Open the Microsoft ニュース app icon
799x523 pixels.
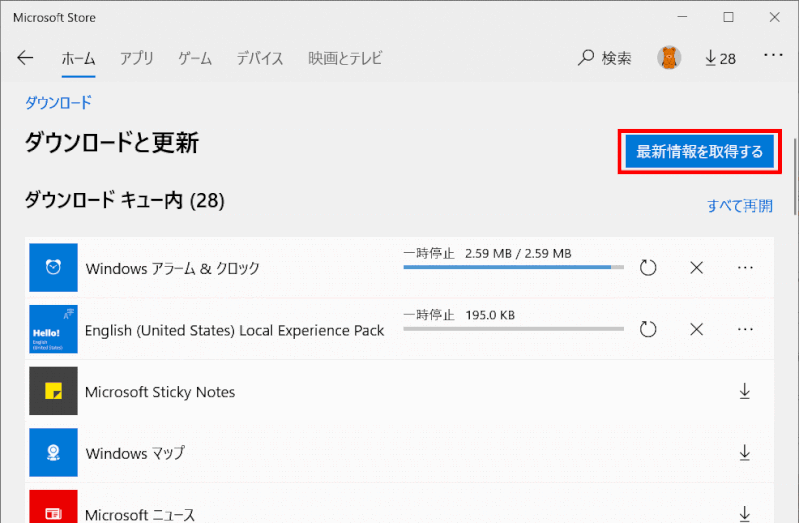54,507
